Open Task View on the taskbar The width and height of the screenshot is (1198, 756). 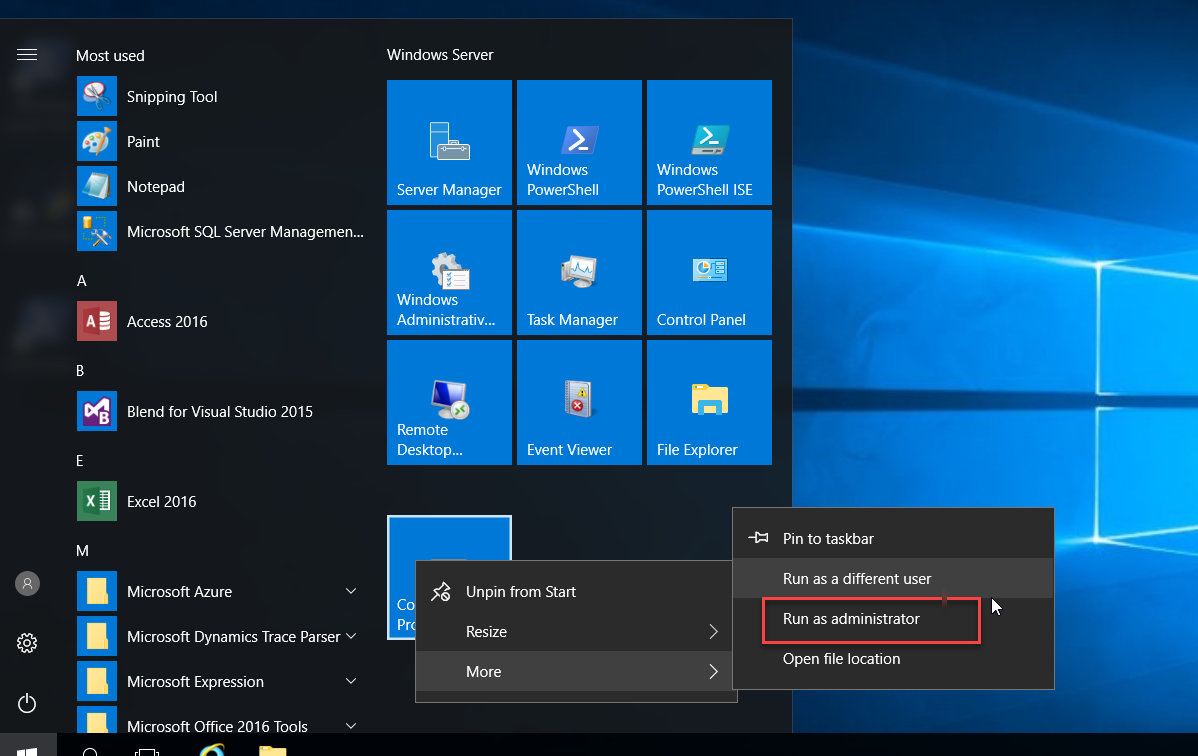[x=147, y=751]
